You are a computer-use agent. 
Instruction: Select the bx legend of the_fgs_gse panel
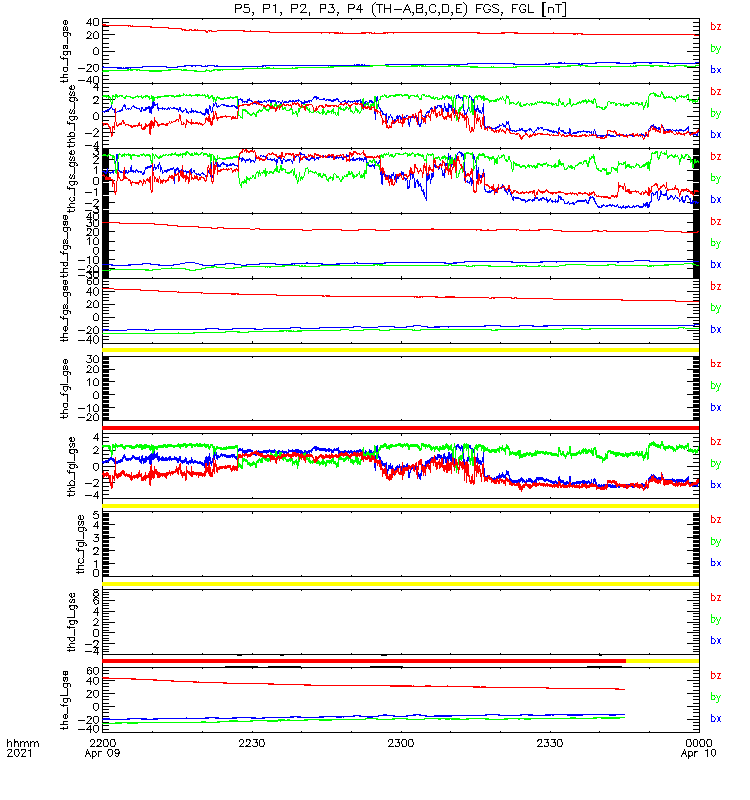coord(716,330)
